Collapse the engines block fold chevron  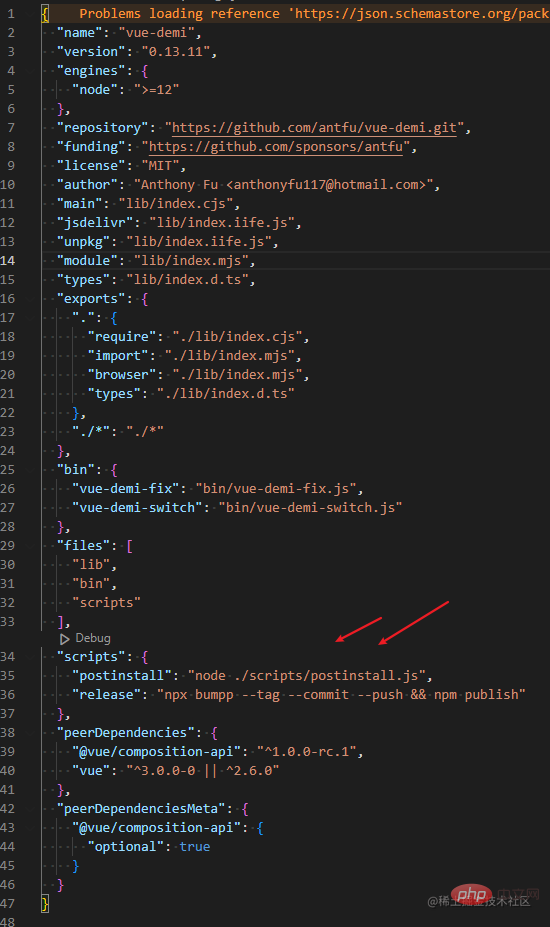(x=30, y=71)
